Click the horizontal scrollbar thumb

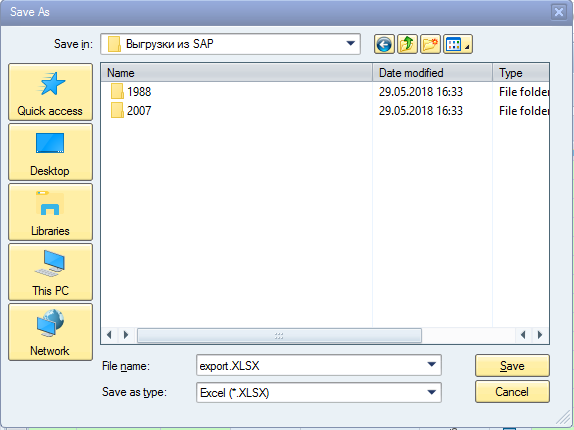(x=279, y=335)
